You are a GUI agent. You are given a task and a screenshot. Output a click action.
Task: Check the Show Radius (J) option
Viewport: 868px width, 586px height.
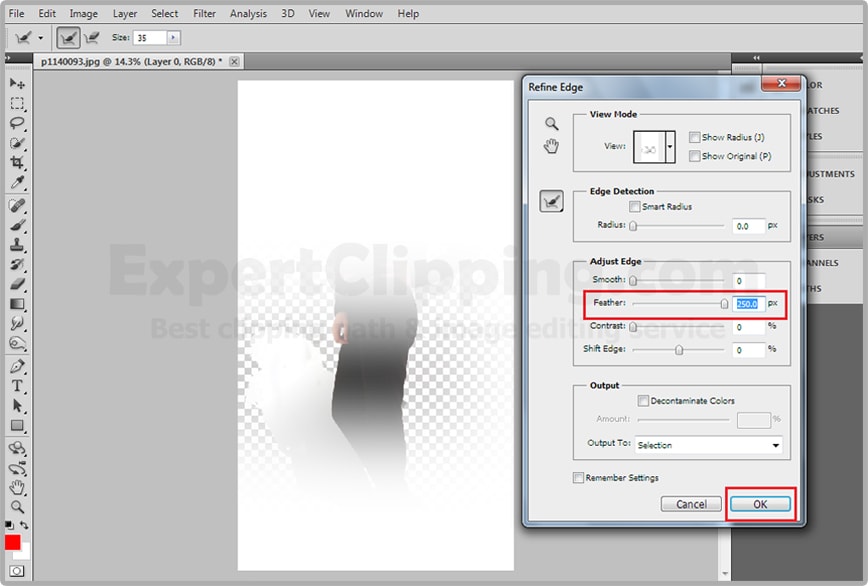pos(695,138)
